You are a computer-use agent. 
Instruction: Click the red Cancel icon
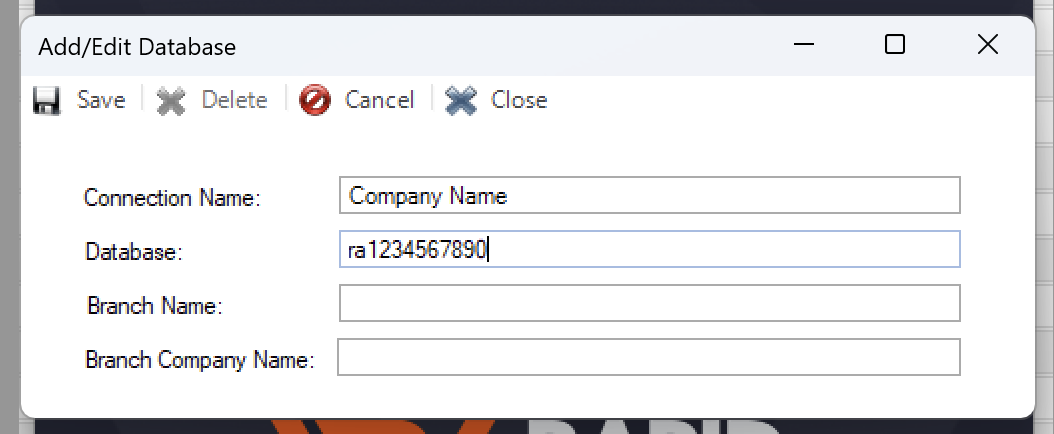315,101
